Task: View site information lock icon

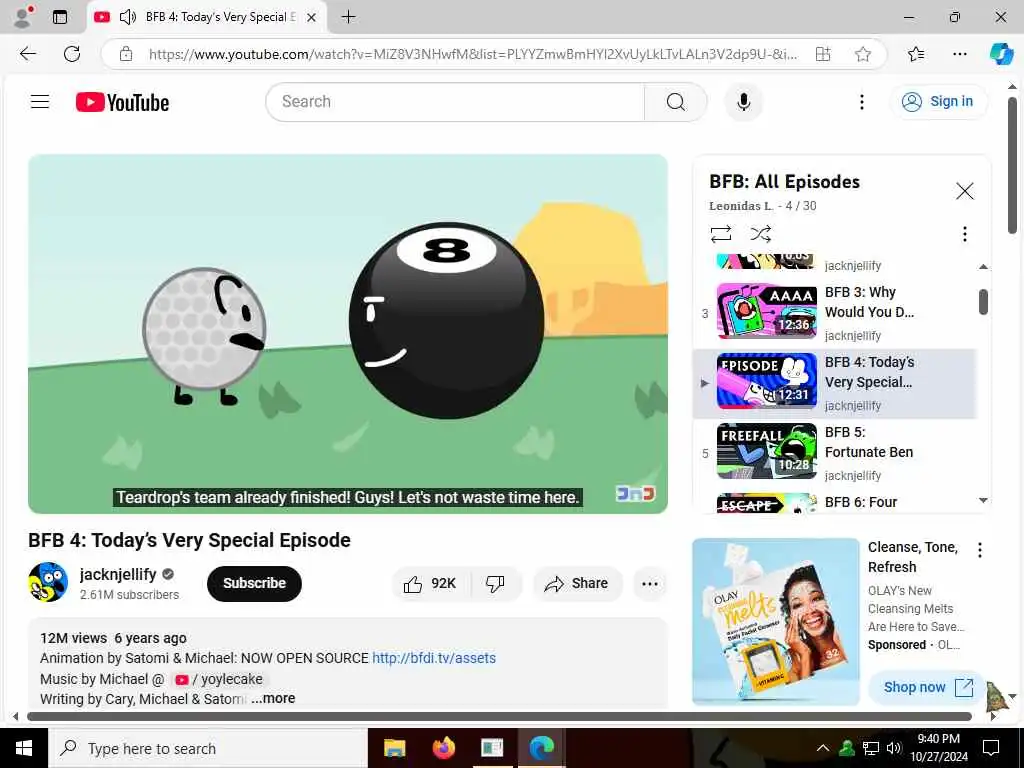Action: 126,54
